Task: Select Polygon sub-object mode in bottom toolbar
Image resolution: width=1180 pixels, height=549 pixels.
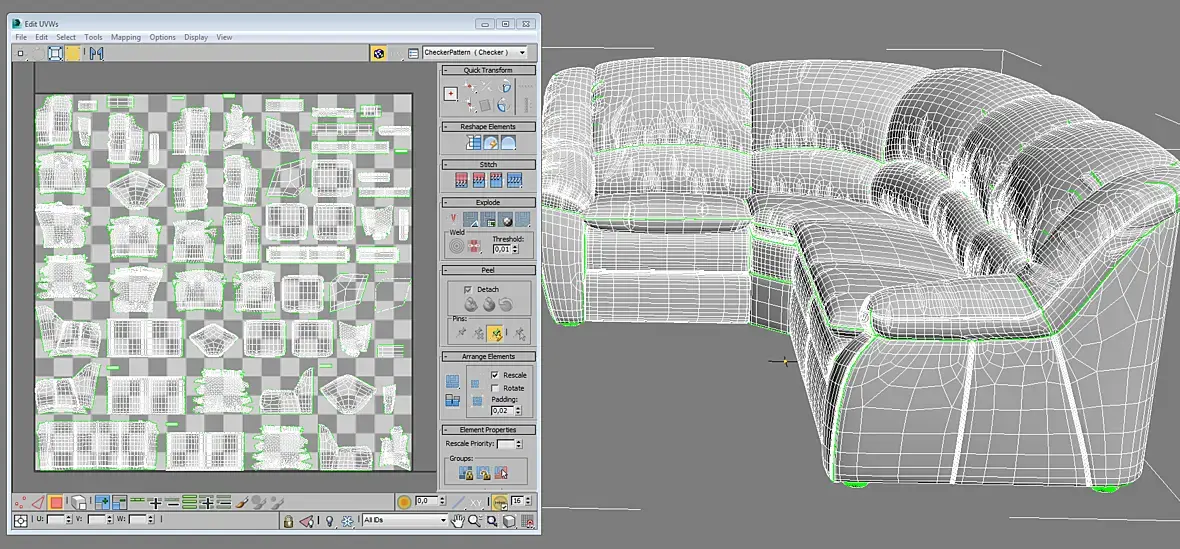Action: 56,502
